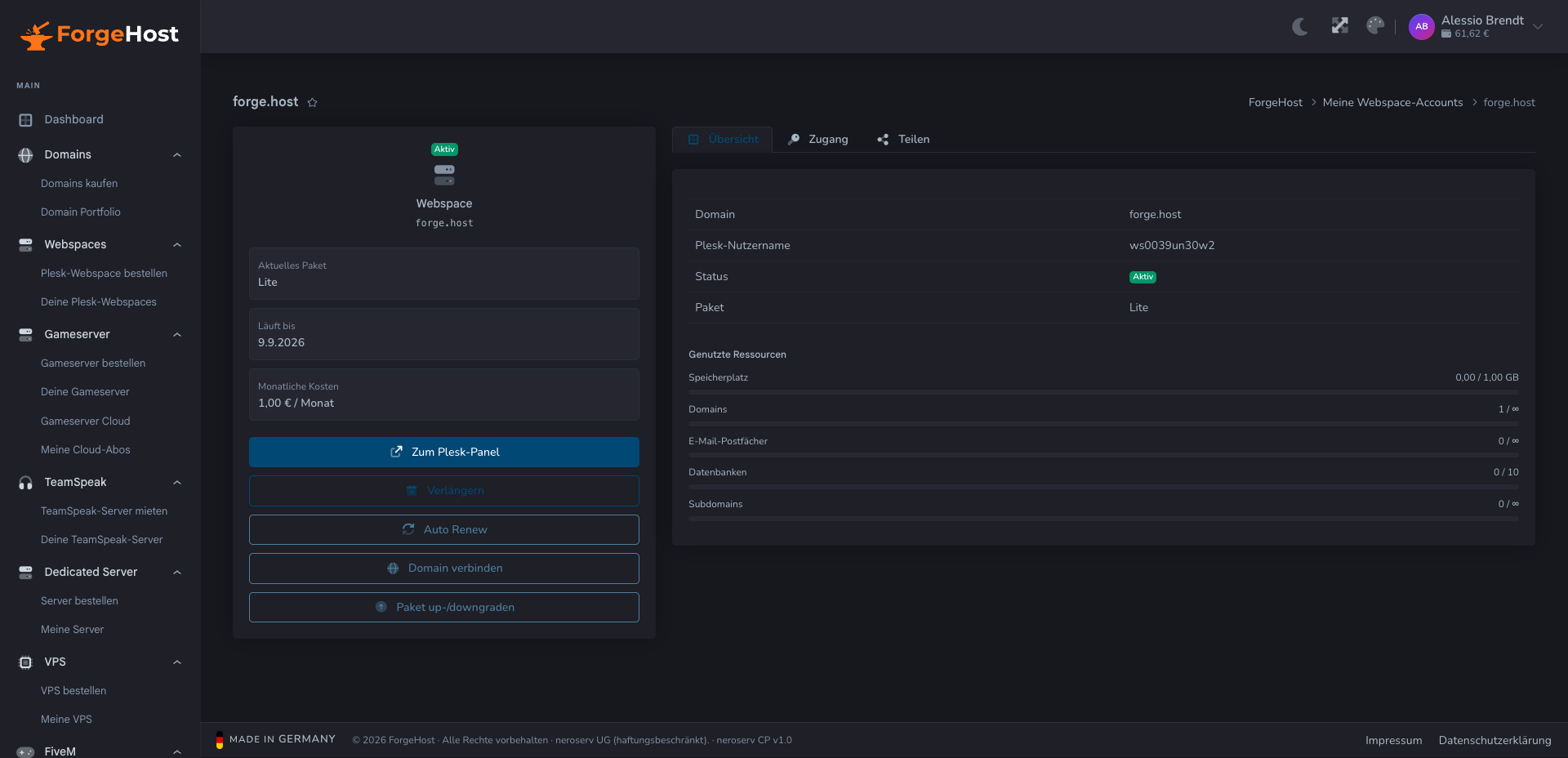Click the Aktiv badge in Status row
Screen dimensions: 1568x758
[1143, 277]
